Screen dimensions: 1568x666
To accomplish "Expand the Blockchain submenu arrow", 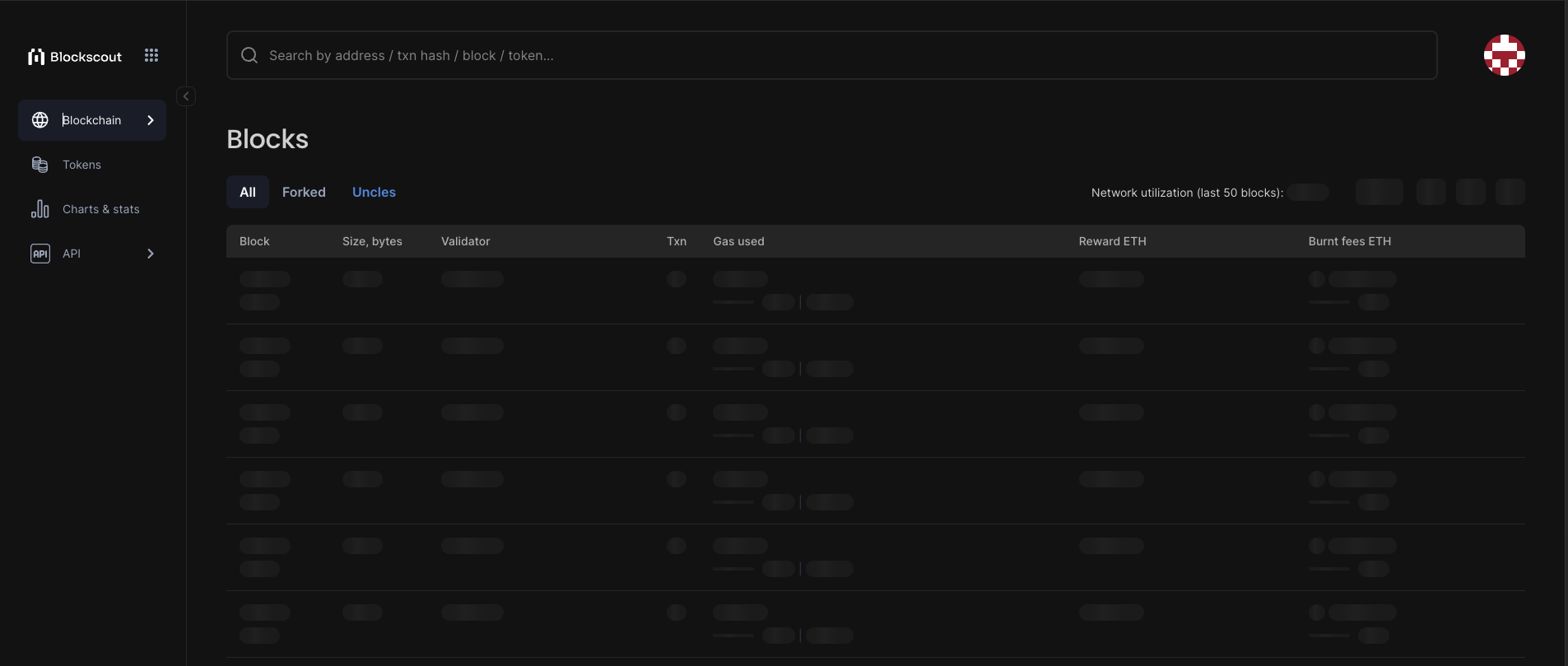I will (x=151, y=120).
